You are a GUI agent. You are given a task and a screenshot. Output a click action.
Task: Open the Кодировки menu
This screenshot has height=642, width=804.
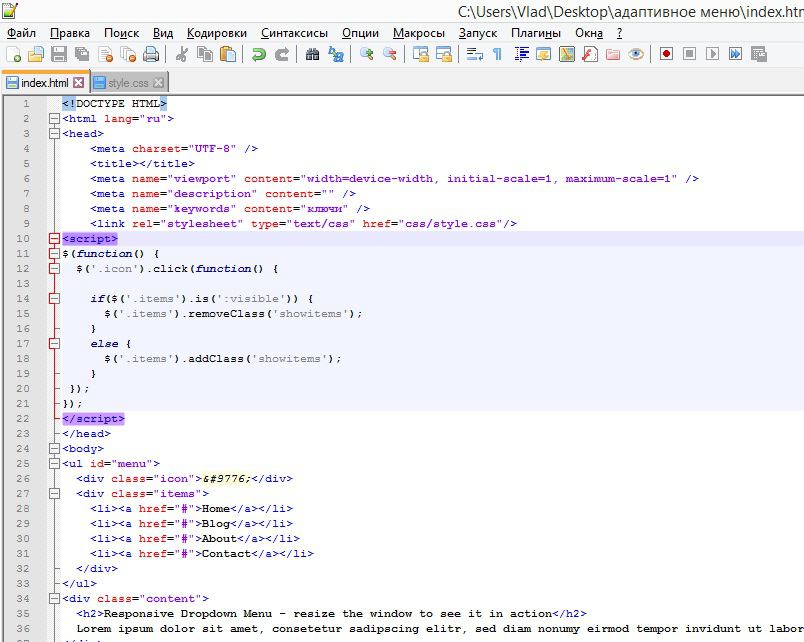(218, 33)
